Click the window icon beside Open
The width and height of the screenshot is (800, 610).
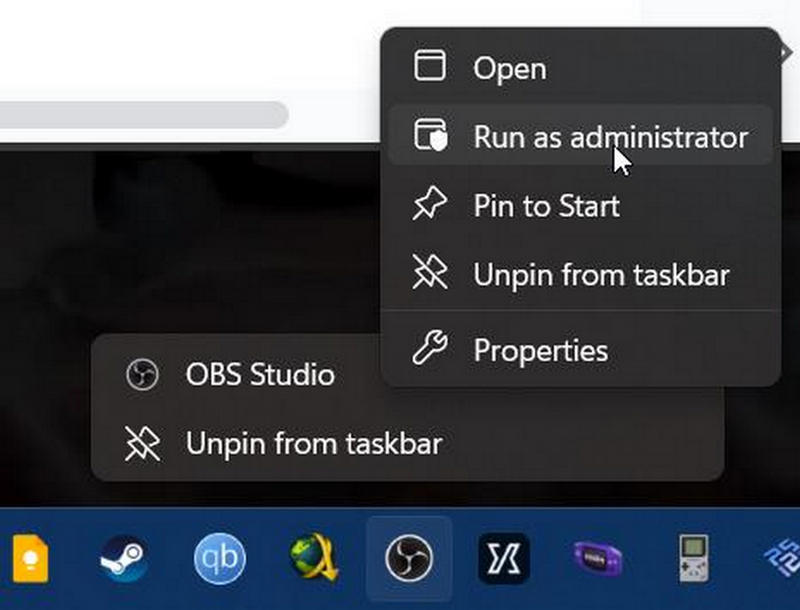point(430,65)
